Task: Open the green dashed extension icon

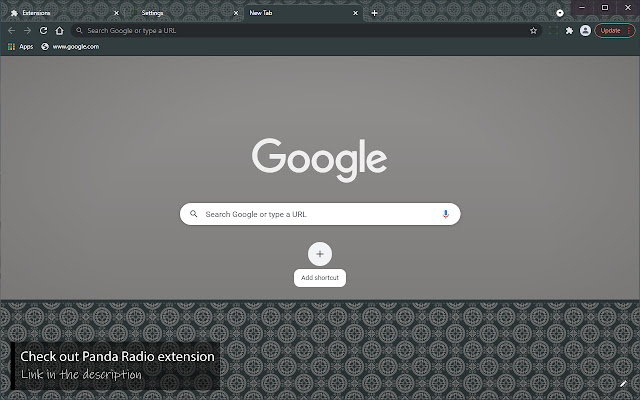Action: point(553,31)
